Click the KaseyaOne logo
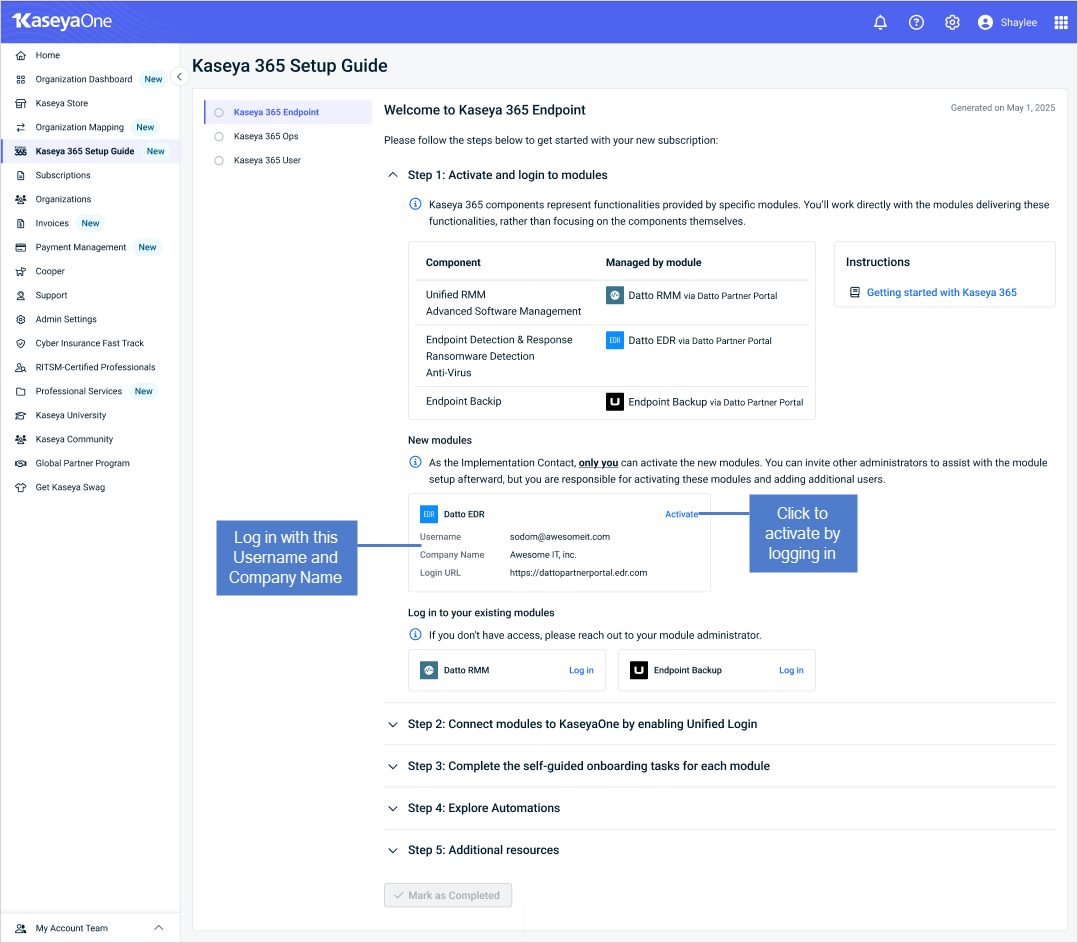The width and height of the screenshot is (1078, 943). 63,21
